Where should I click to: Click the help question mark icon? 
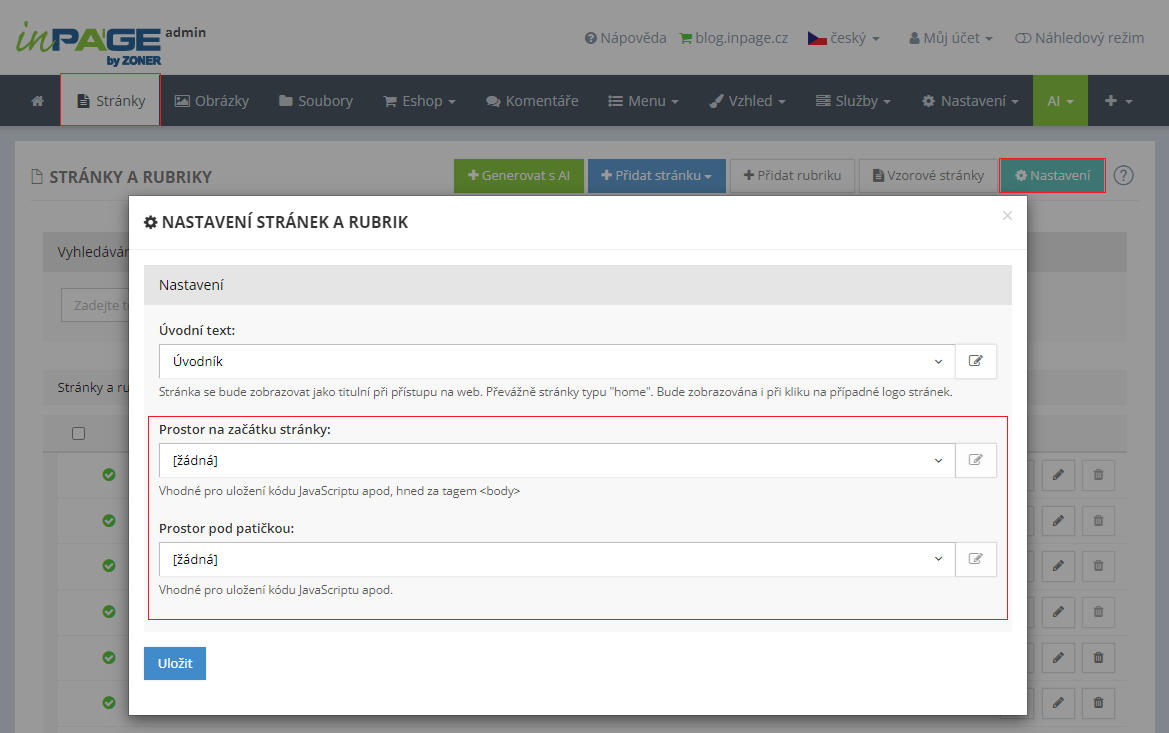click(x=1124, y=176)
